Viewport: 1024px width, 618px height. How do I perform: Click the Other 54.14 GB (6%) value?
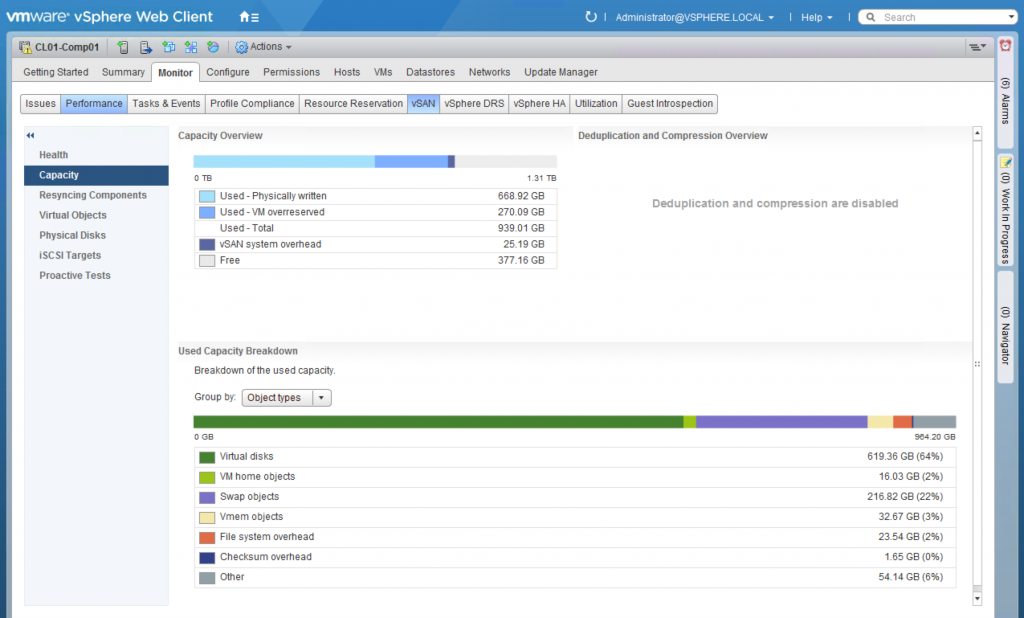[910, 577]
